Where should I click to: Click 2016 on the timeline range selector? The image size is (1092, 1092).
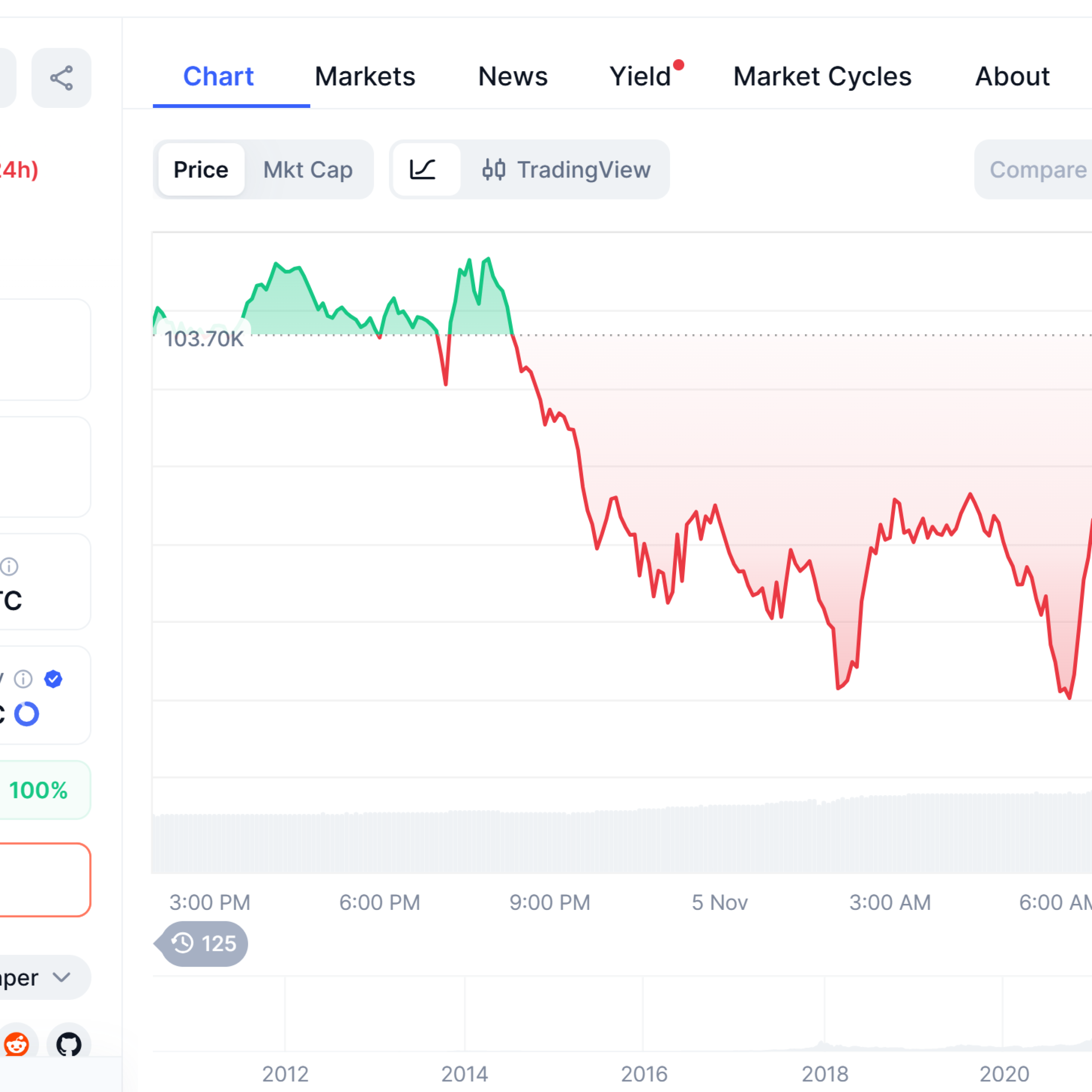pyautogui.click(x=644, y=1073)
